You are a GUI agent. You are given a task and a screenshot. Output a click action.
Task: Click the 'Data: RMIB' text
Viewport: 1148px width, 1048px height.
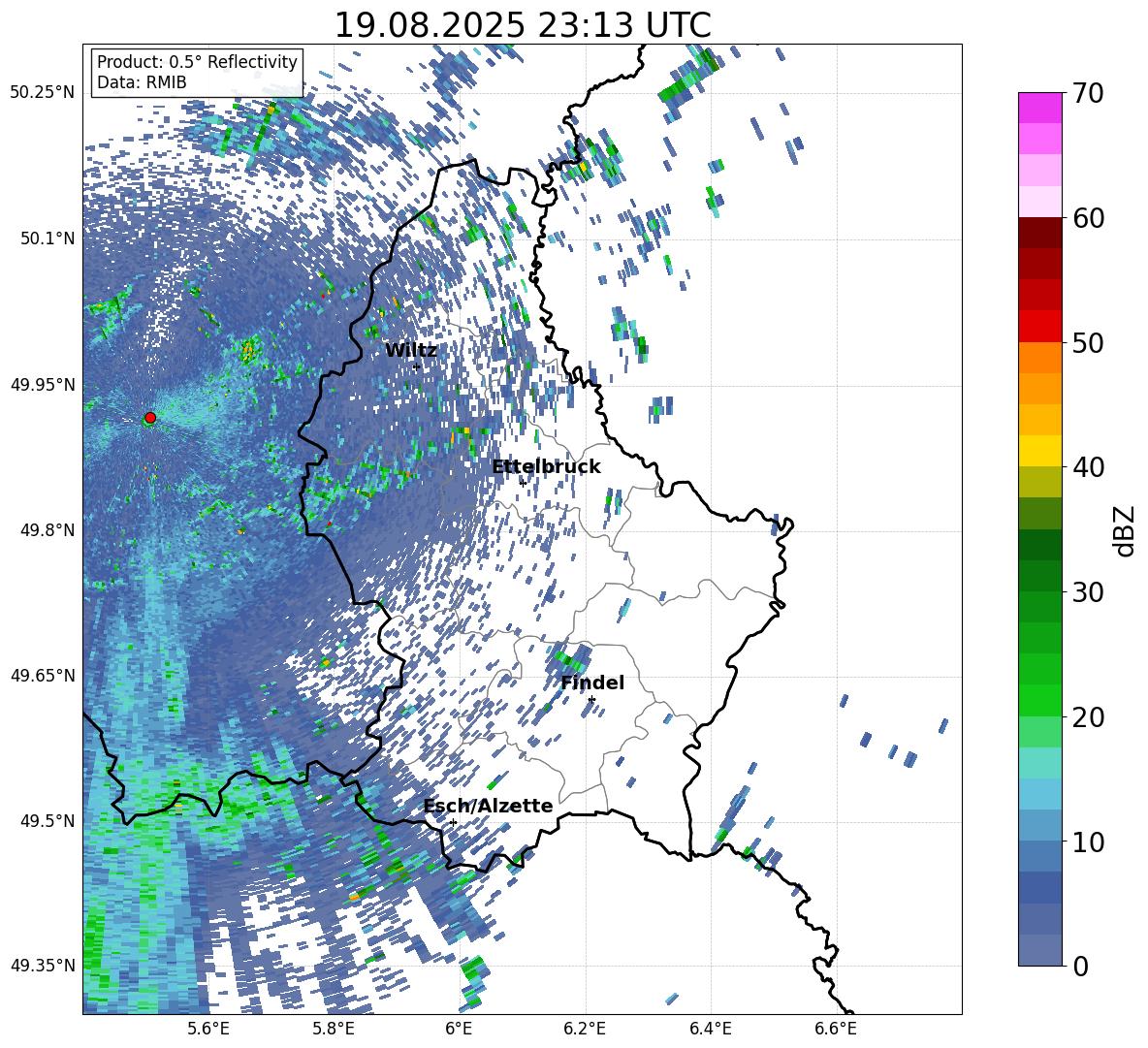[x=142, y=82]
